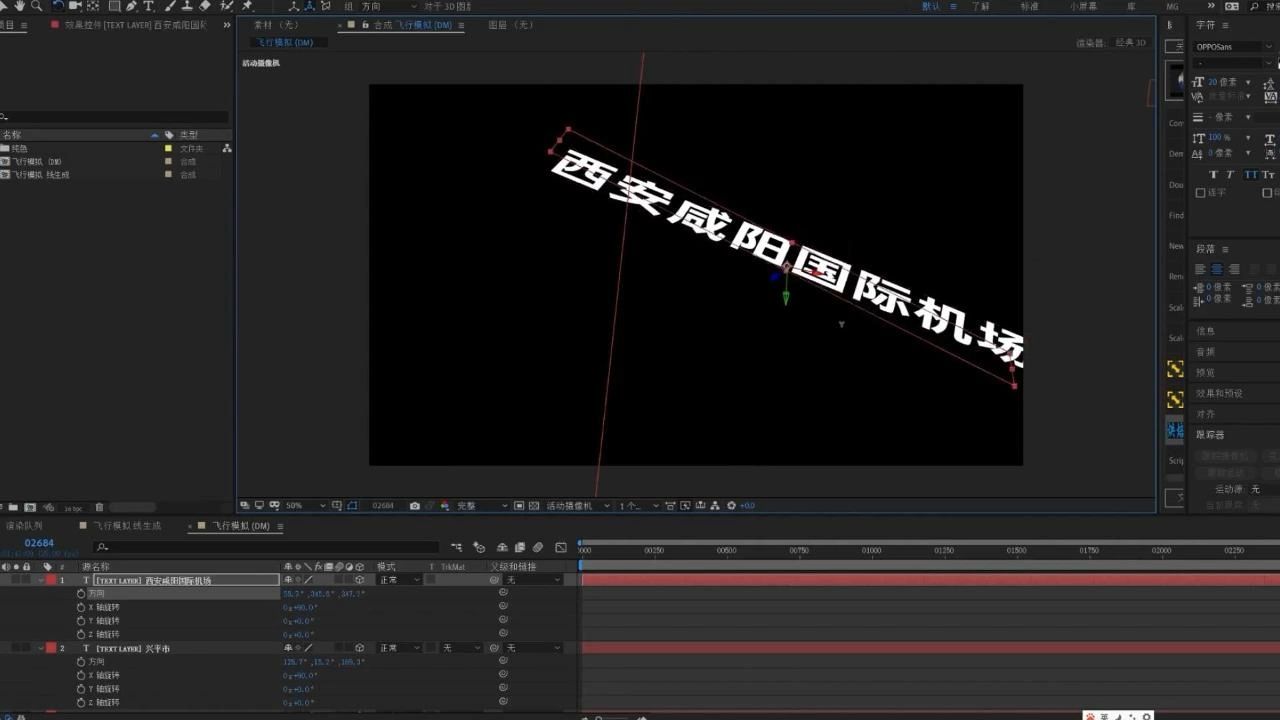Select the Clone Stamp tool

point(186,6)
